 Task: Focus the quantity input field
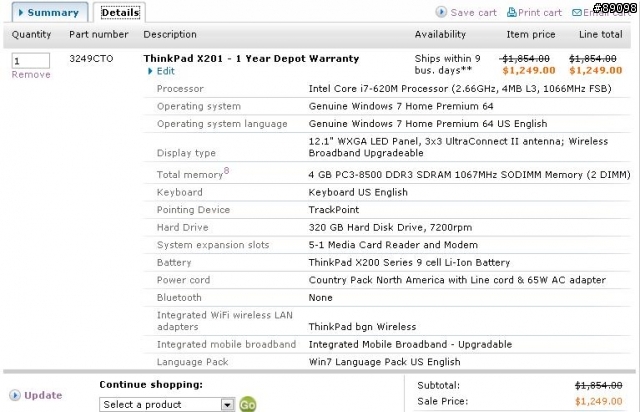coord(31,61)
